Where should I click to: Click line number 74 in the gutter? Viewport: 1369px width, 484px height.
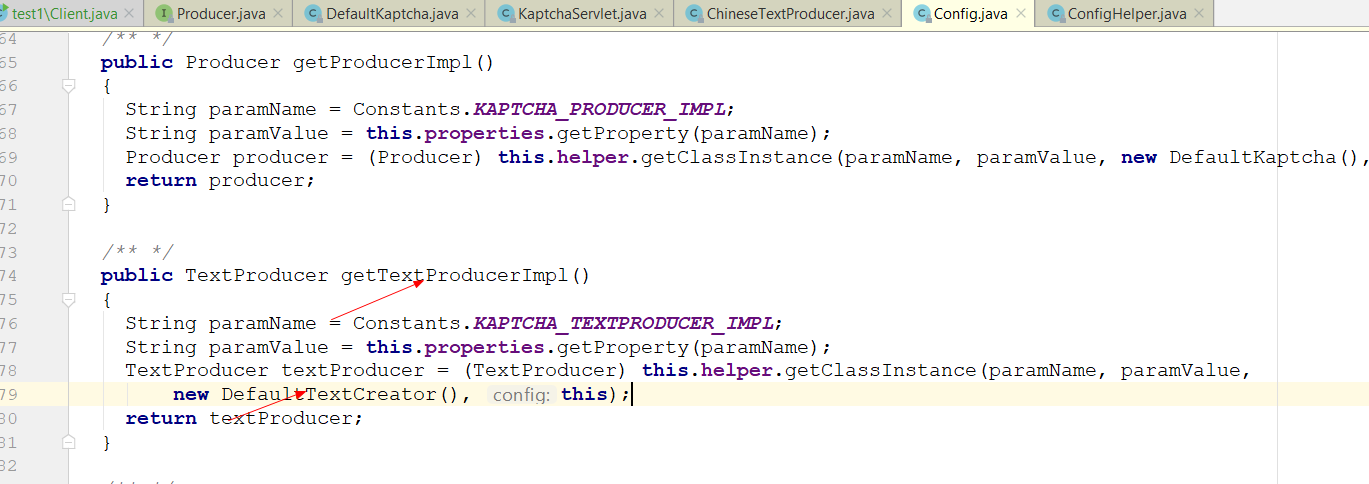point(8,275)
